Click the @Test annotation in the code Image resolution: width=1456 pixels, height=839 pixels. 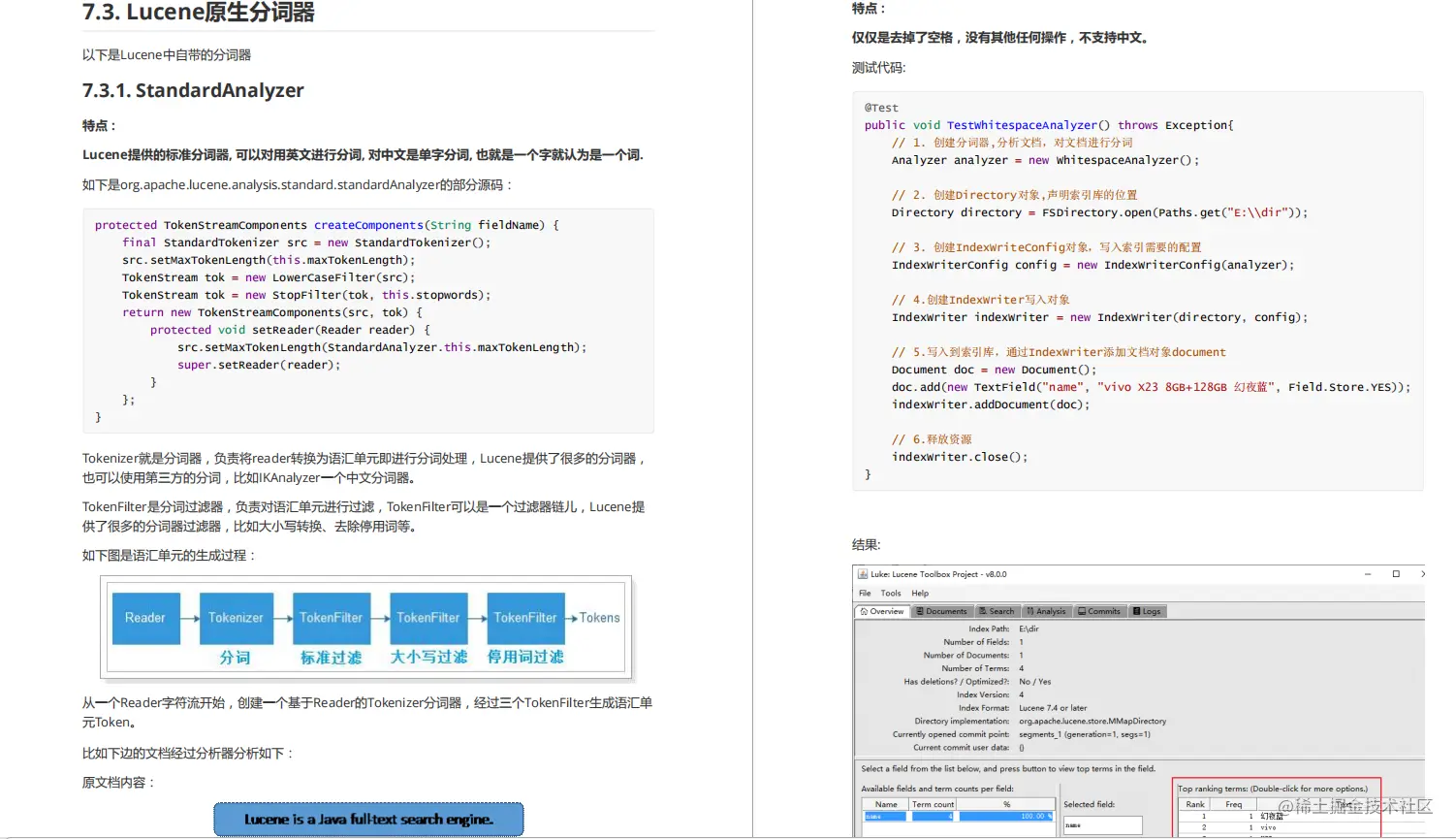[x=881, y=108]
